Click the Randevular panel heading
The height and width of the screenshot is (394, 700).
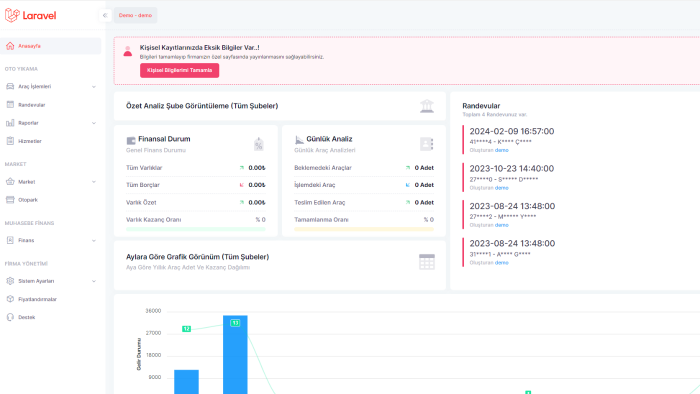pos(481,106)
